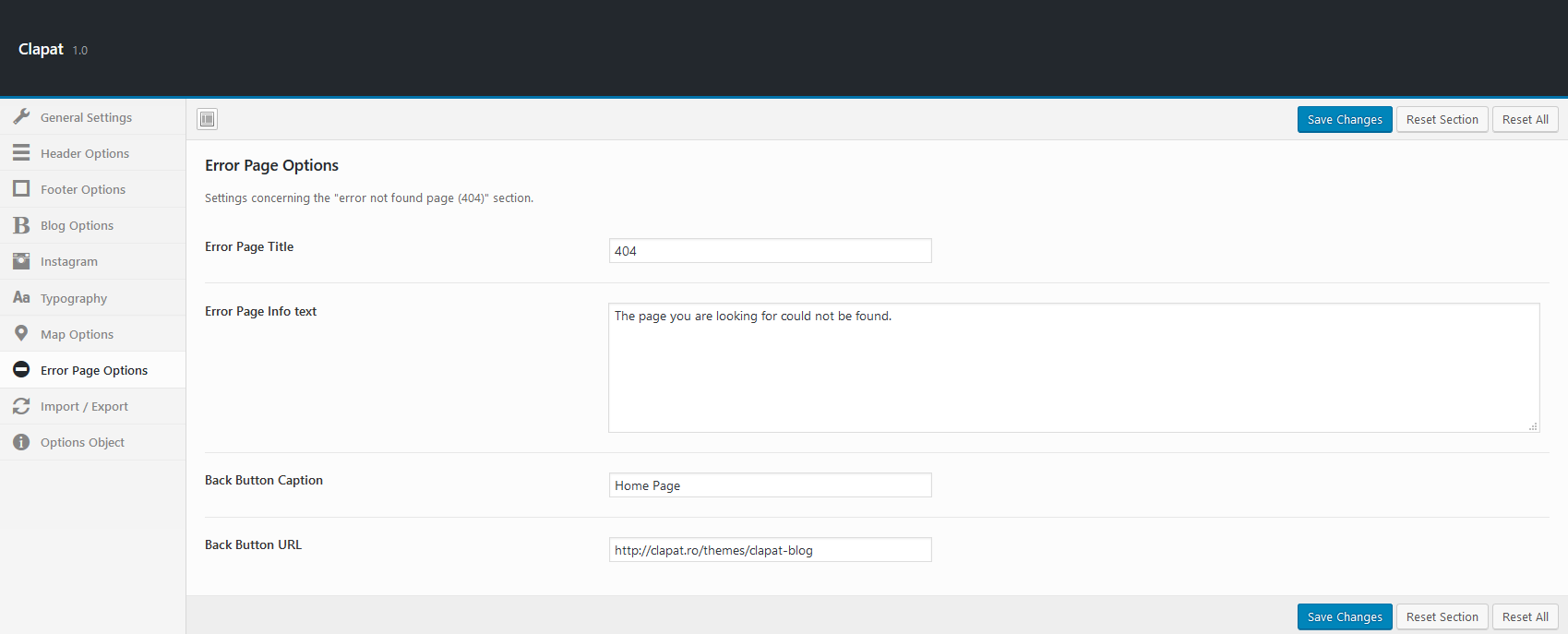Click the Error Page Options heading

coord(271,165)
